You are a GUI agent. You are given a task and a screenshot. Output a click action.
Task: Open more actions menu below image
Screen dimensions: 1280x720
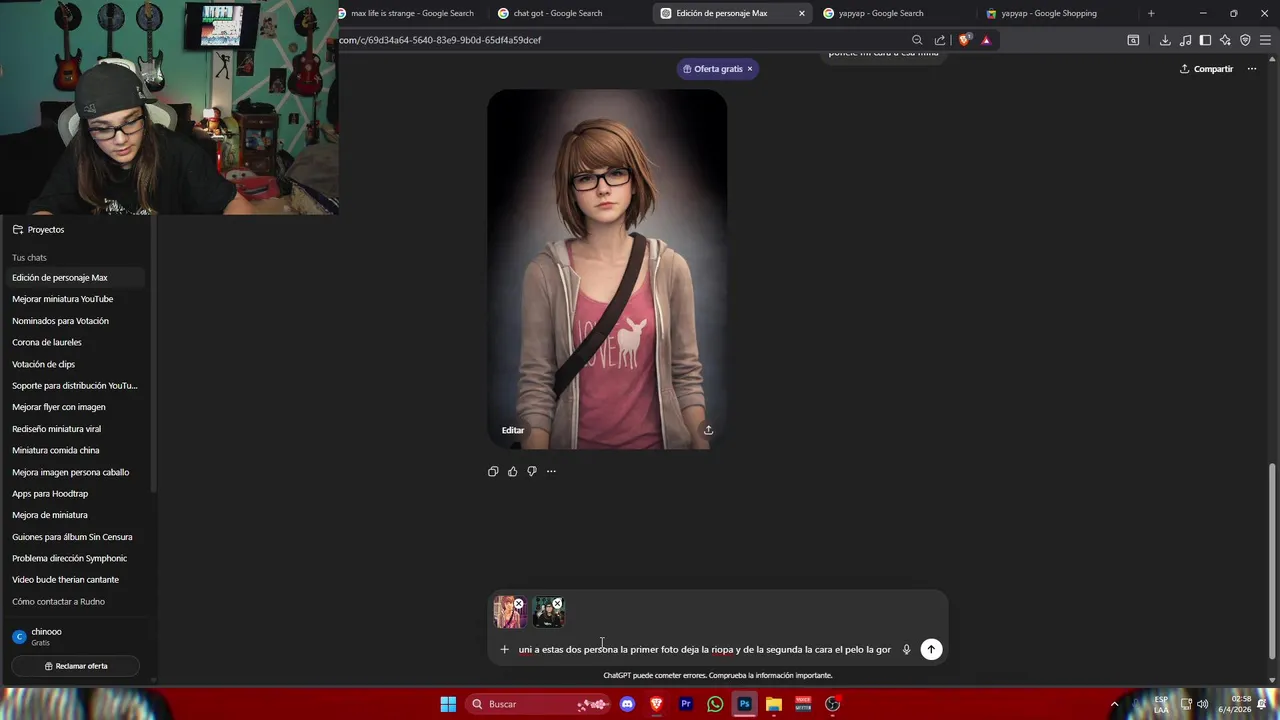point(551,471)
